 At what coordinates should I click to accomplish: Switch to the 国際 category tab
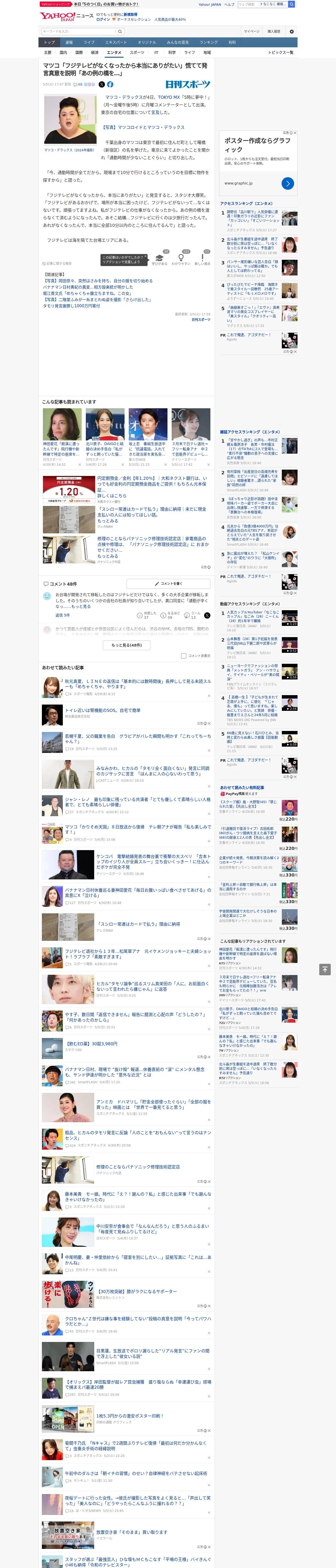point(79,52)
